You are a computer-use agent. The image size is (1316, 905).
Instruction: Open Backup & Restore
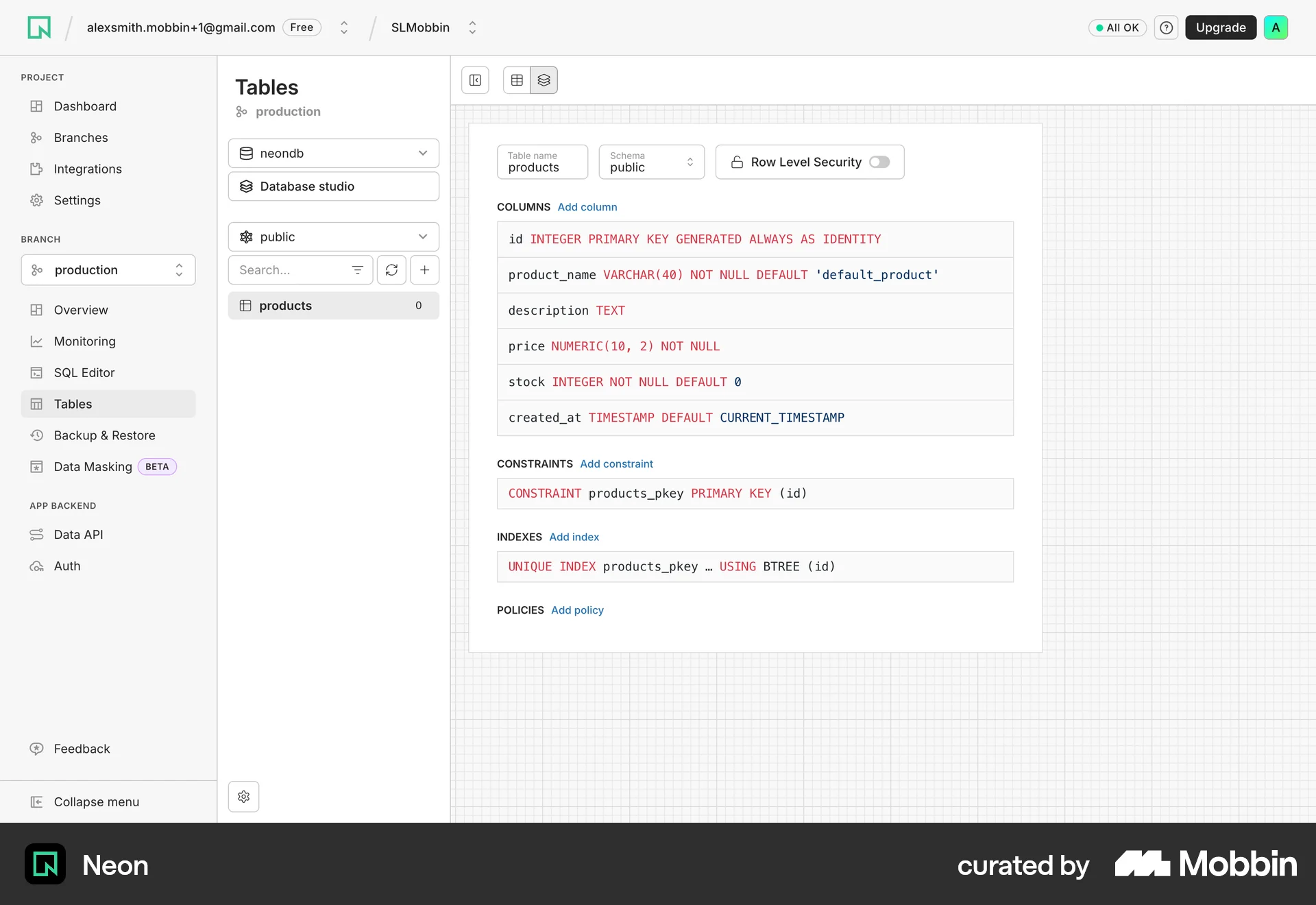point(104,436)
